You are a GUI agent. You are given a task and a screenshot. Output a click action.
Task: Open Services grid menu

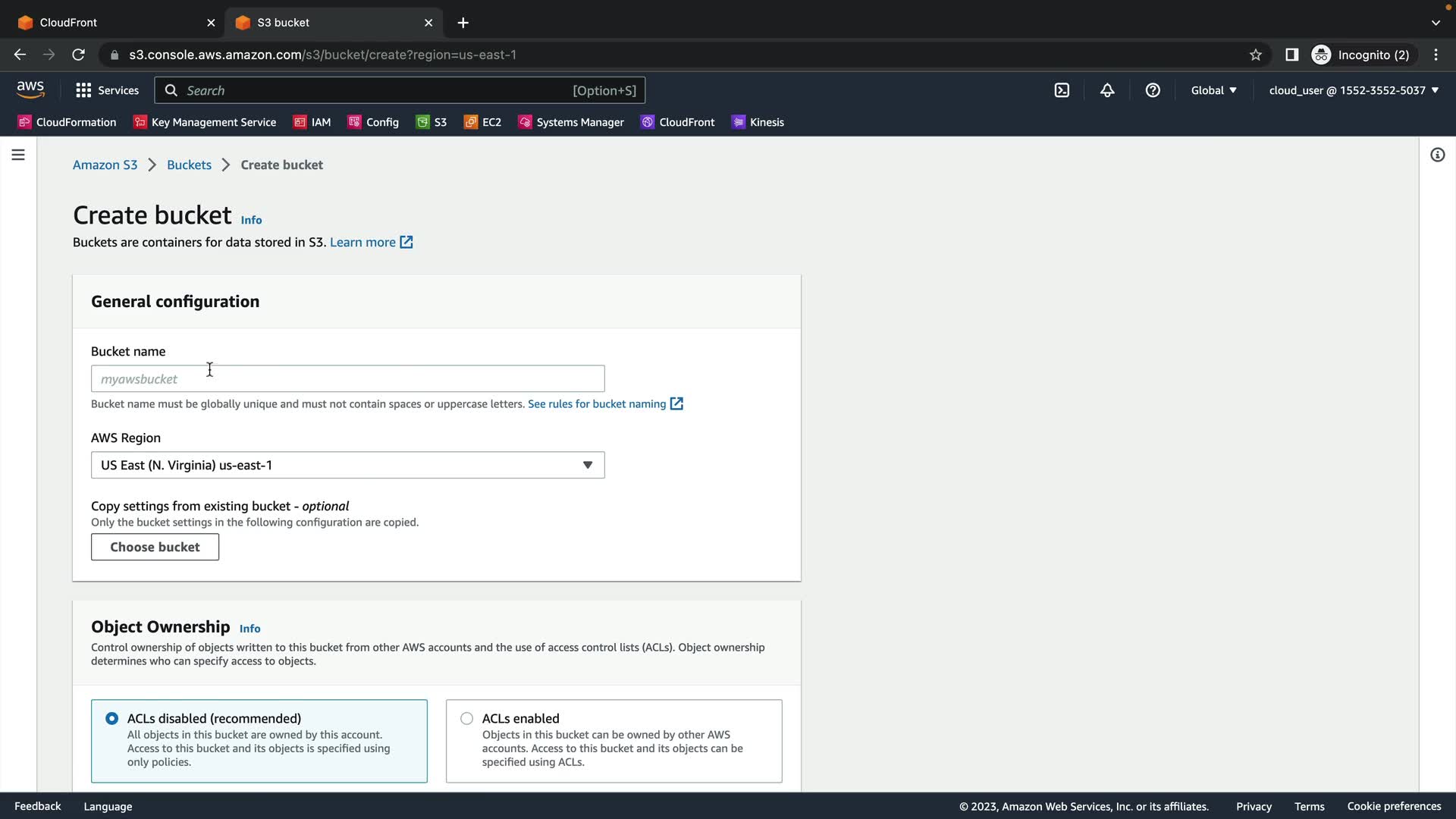(x=107, y=90)
